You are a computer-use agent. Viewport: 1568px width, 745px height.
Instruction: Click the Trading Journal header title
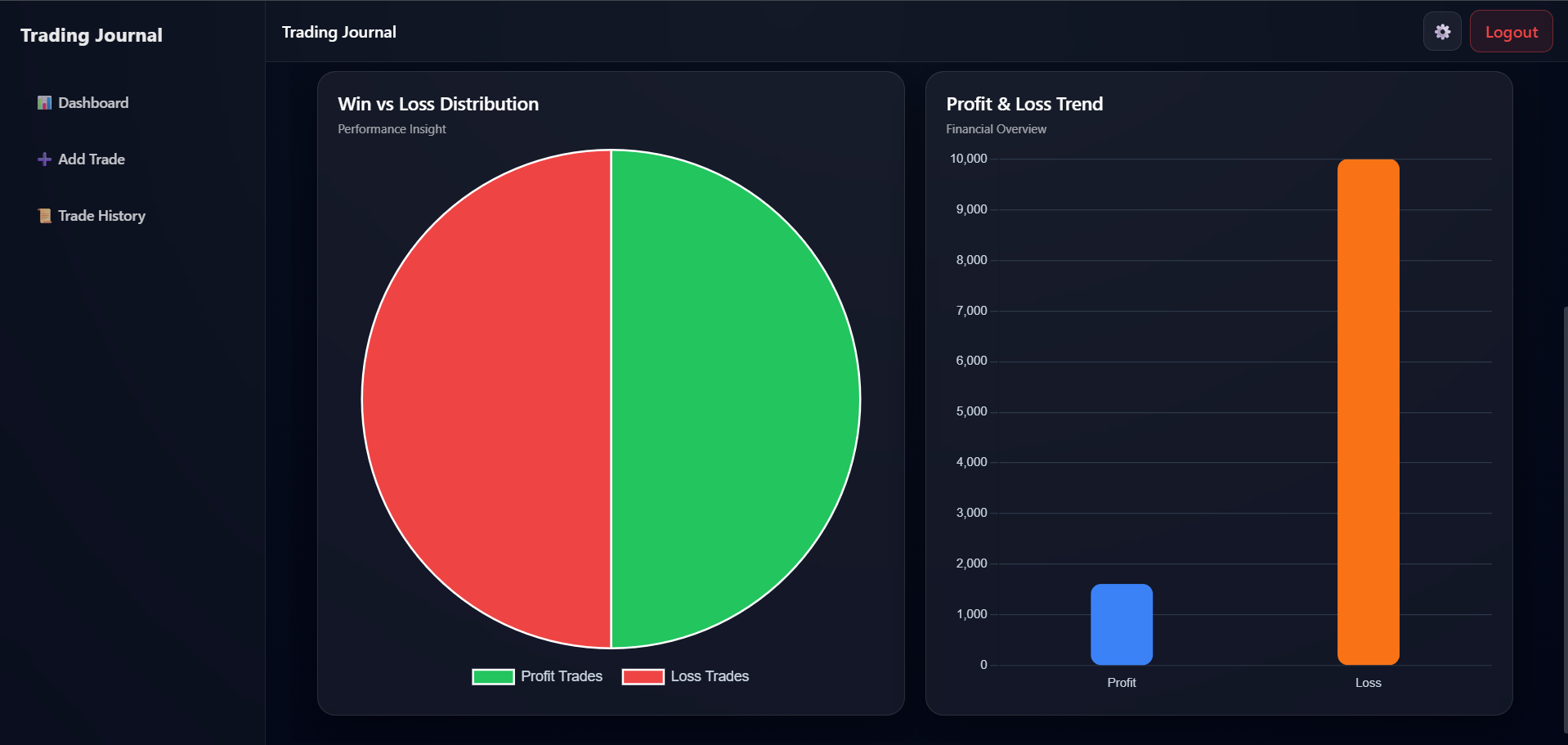338,32
